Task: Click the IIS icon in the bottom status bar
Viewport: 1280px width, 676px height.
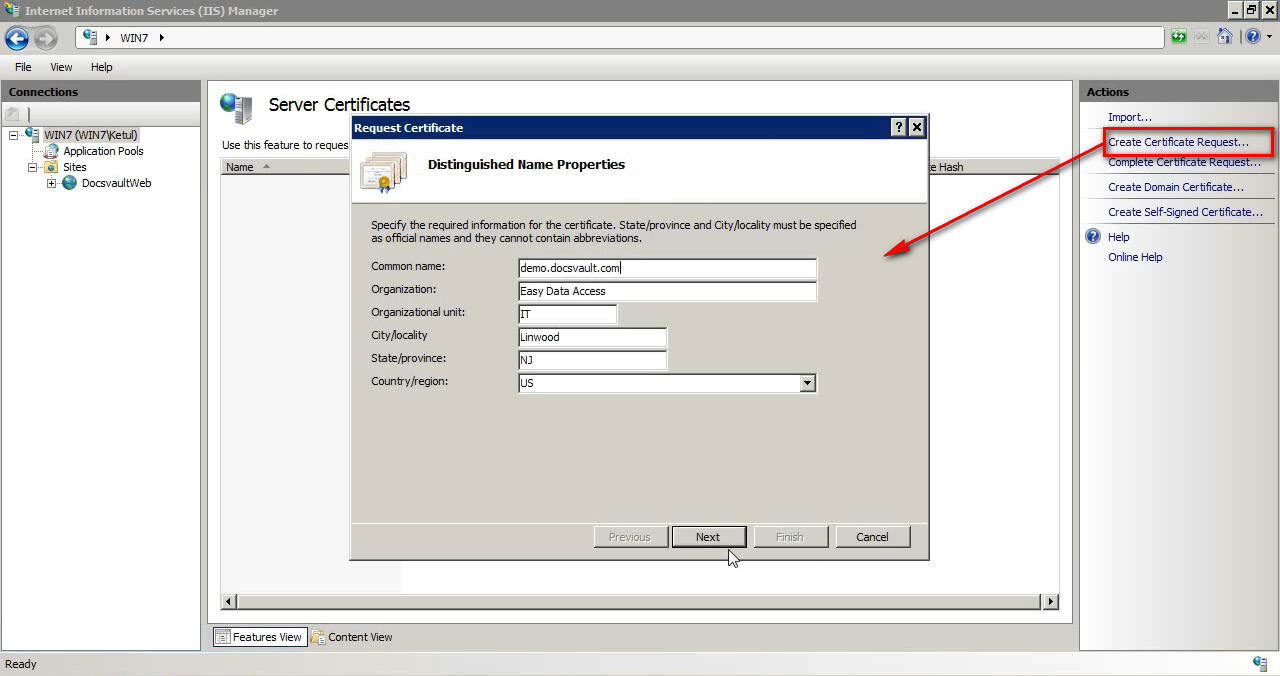Action: (x=1260, y=663)
